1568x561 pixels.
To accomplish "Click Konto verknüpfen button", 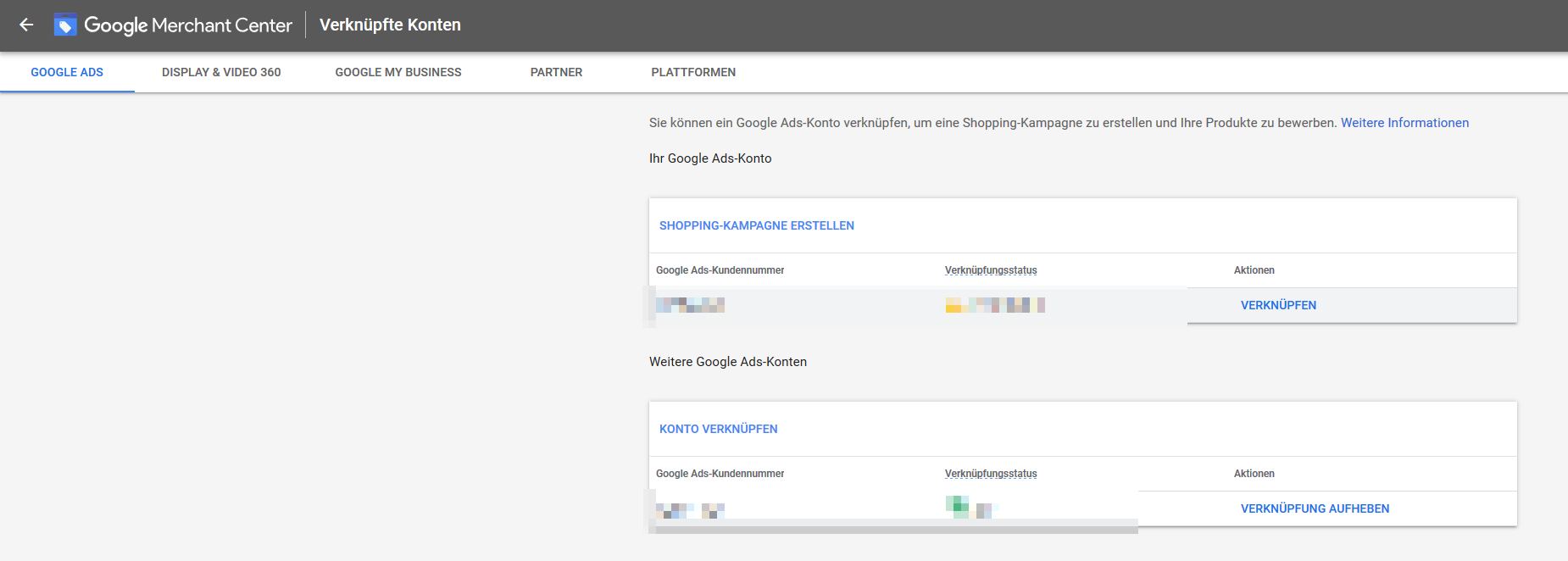I will pyautogui.click(x=719, y=429).
